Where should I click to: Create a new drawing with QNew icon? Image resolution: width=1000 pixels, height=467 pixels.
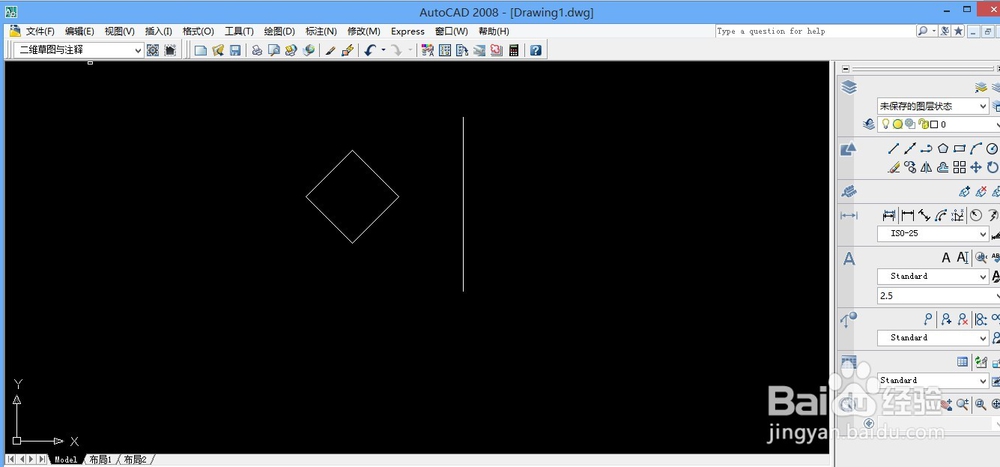pyautogui.click(x=201, y=50)
